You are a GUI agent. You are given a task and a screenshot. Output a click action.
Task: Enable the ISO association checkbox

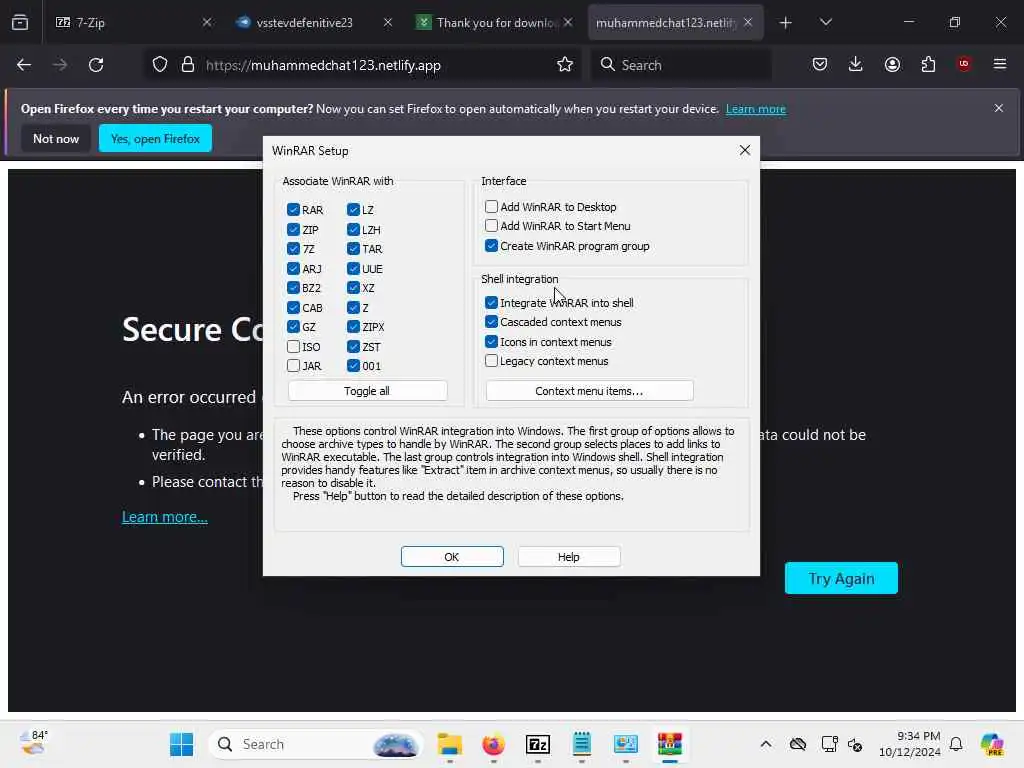coord(293,347)
